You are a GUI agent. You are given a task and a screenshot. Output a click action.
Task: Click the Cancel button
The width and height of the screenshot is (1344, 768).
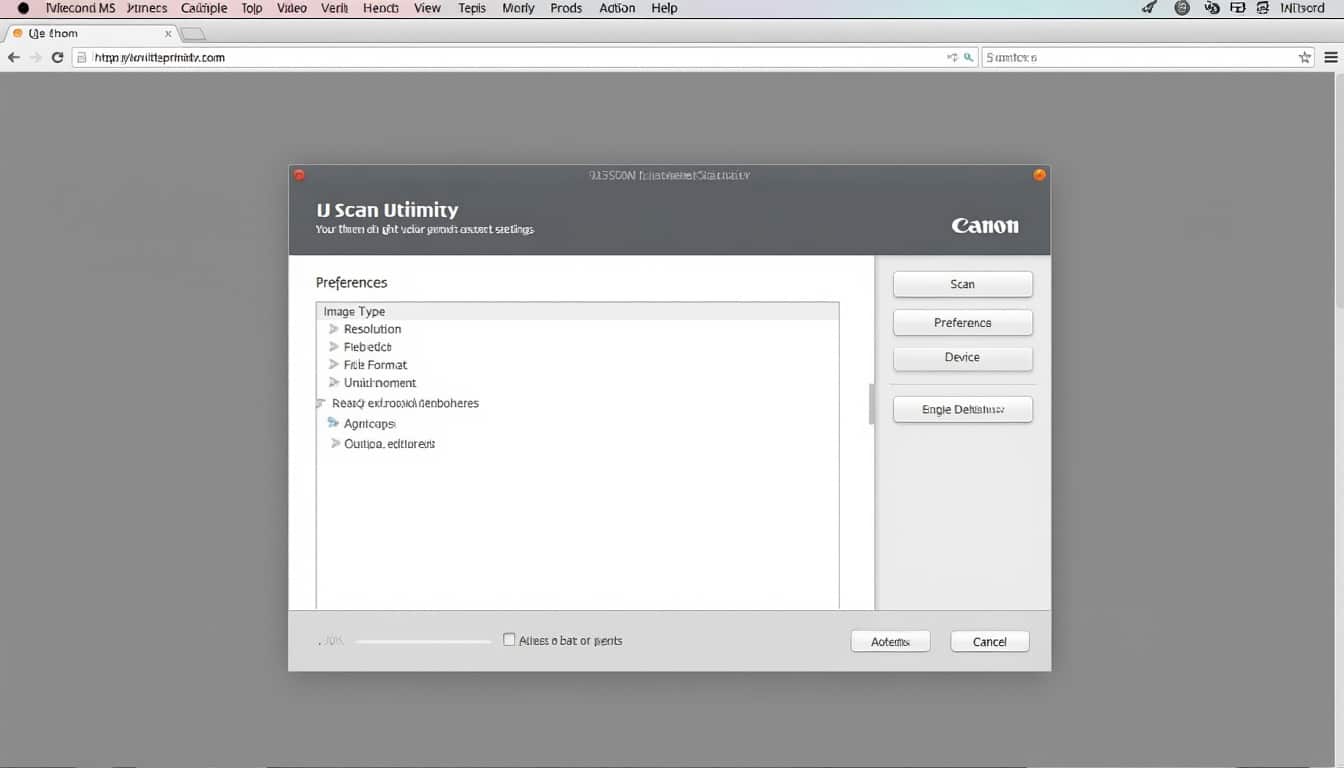989,642
